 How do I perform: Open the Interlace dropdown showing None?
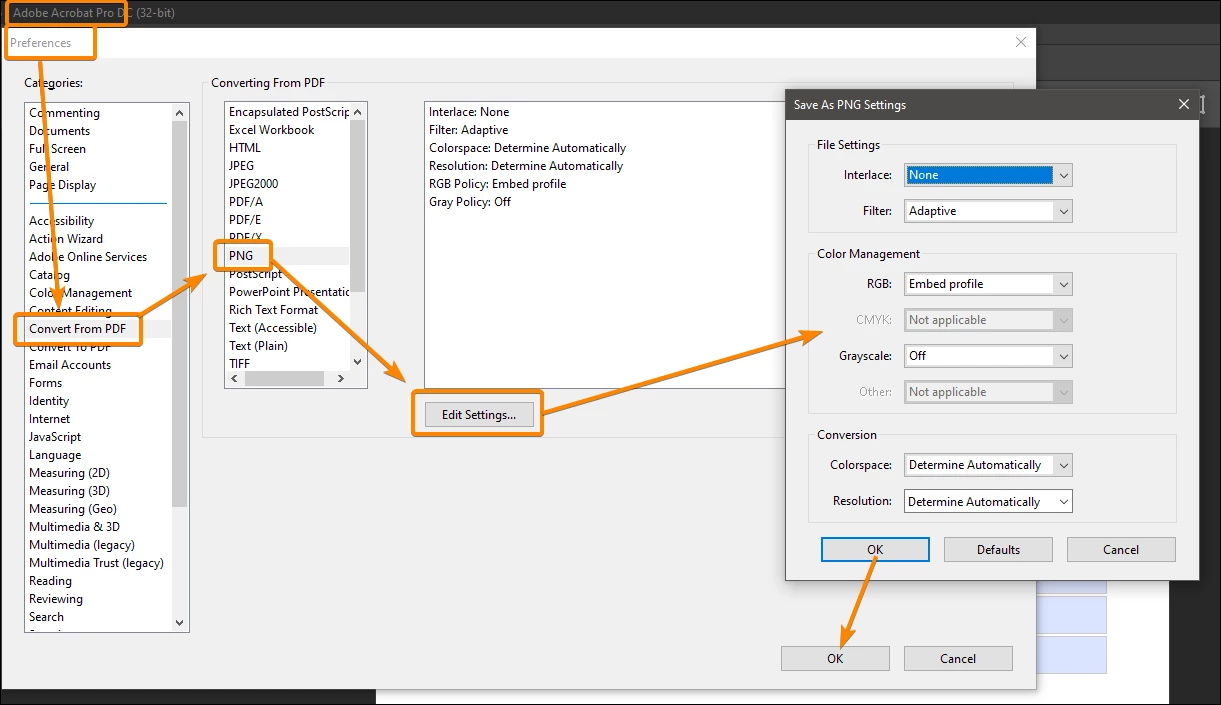point(988,175)
